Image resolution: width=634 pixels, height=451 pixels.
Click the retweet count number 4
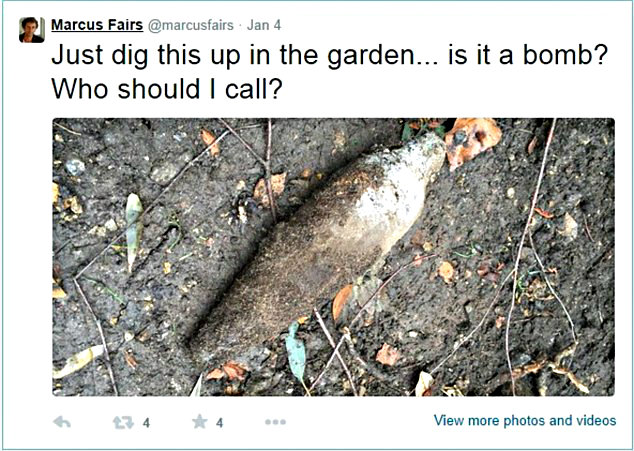pyautogui.click(x=146, y=423)
